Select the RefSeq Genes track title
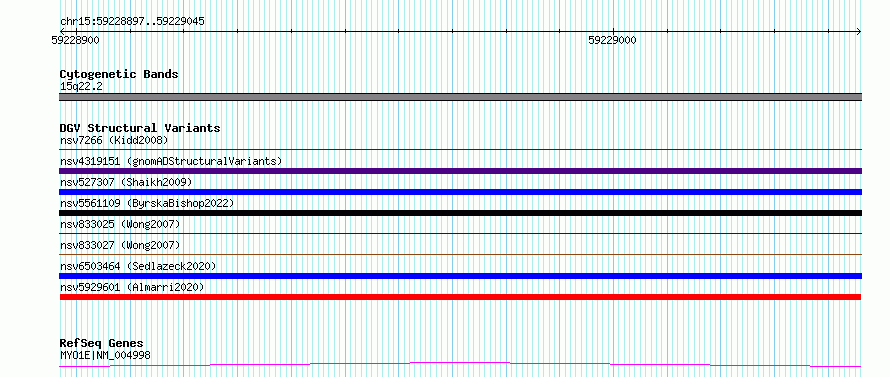This screenshot has height=377, width=890. [x=101, y=343]
